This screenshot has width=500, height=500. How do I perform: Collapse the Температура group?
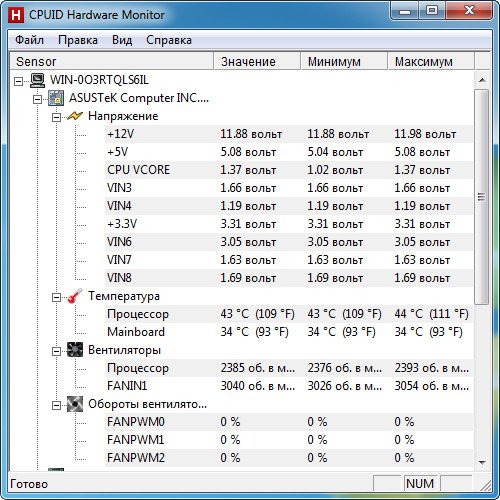tap(56, 297)
